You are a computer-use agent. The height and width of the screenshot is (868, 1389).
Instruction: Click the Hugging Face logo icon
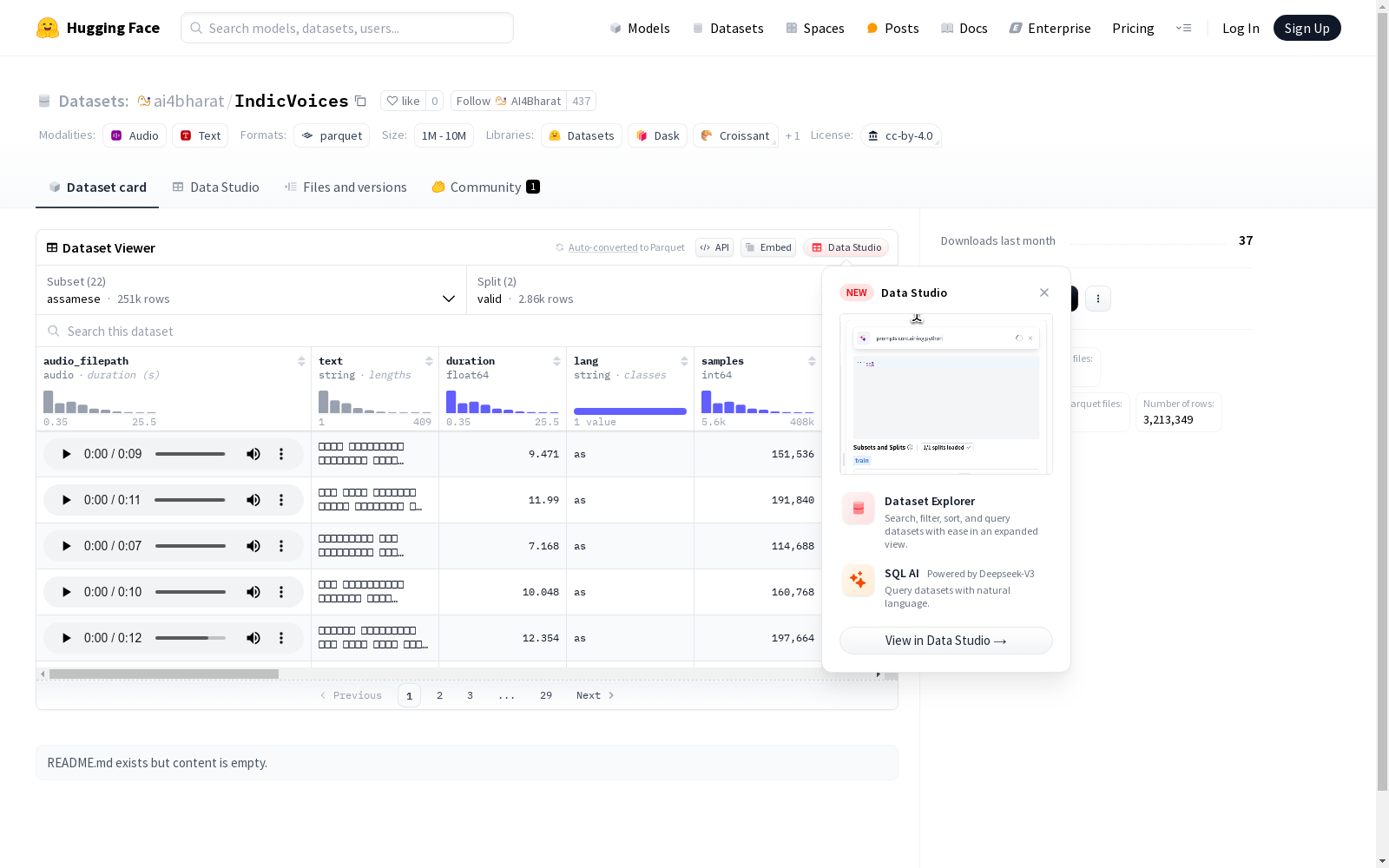tap(48, 28)
